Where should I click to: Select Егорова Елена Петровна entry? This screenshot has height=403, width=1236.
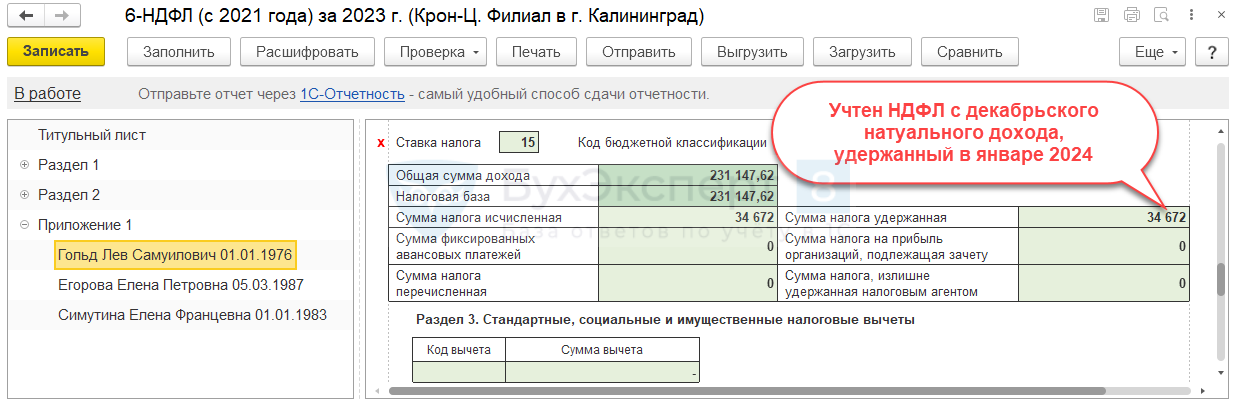[180, 285]
